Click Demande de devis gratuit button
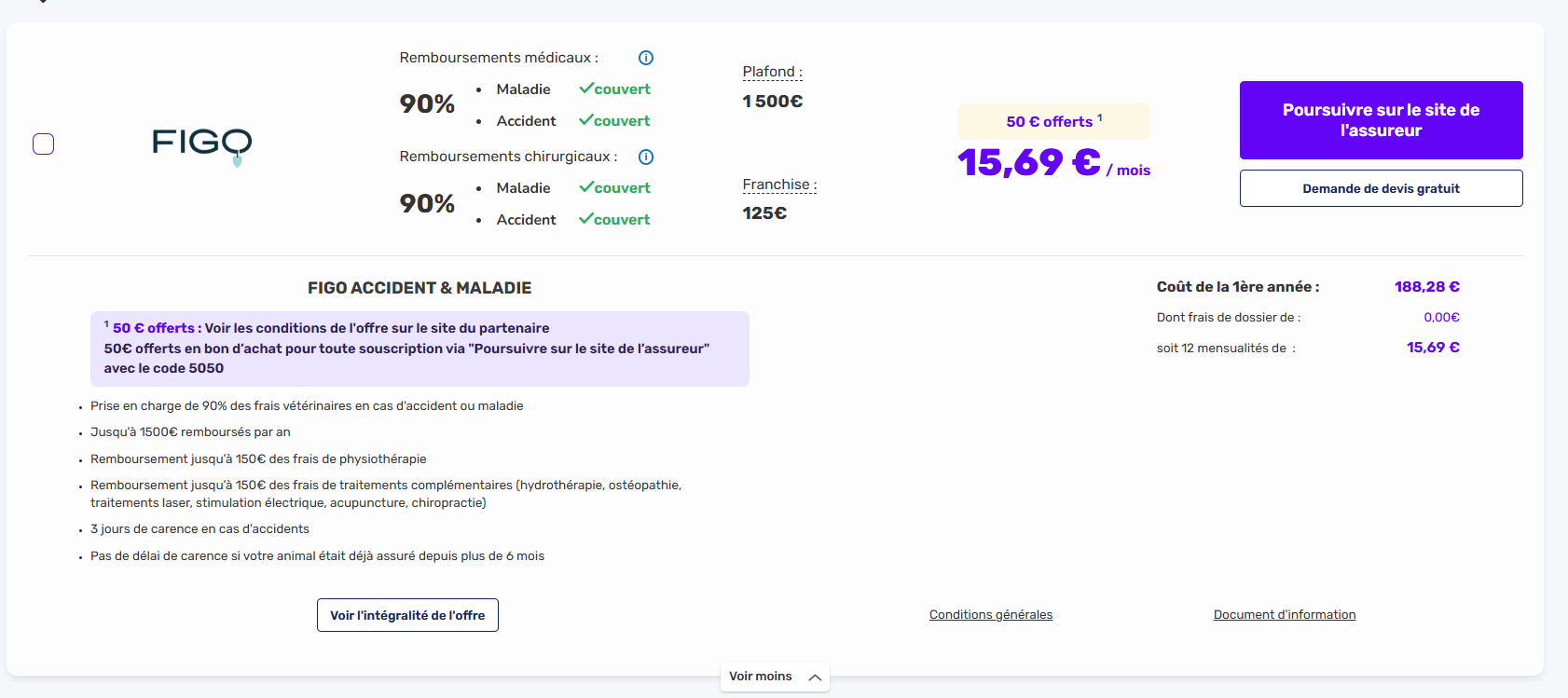Image resolution: width=1568 pixels, height=698 pixels. coord(1381,188)
